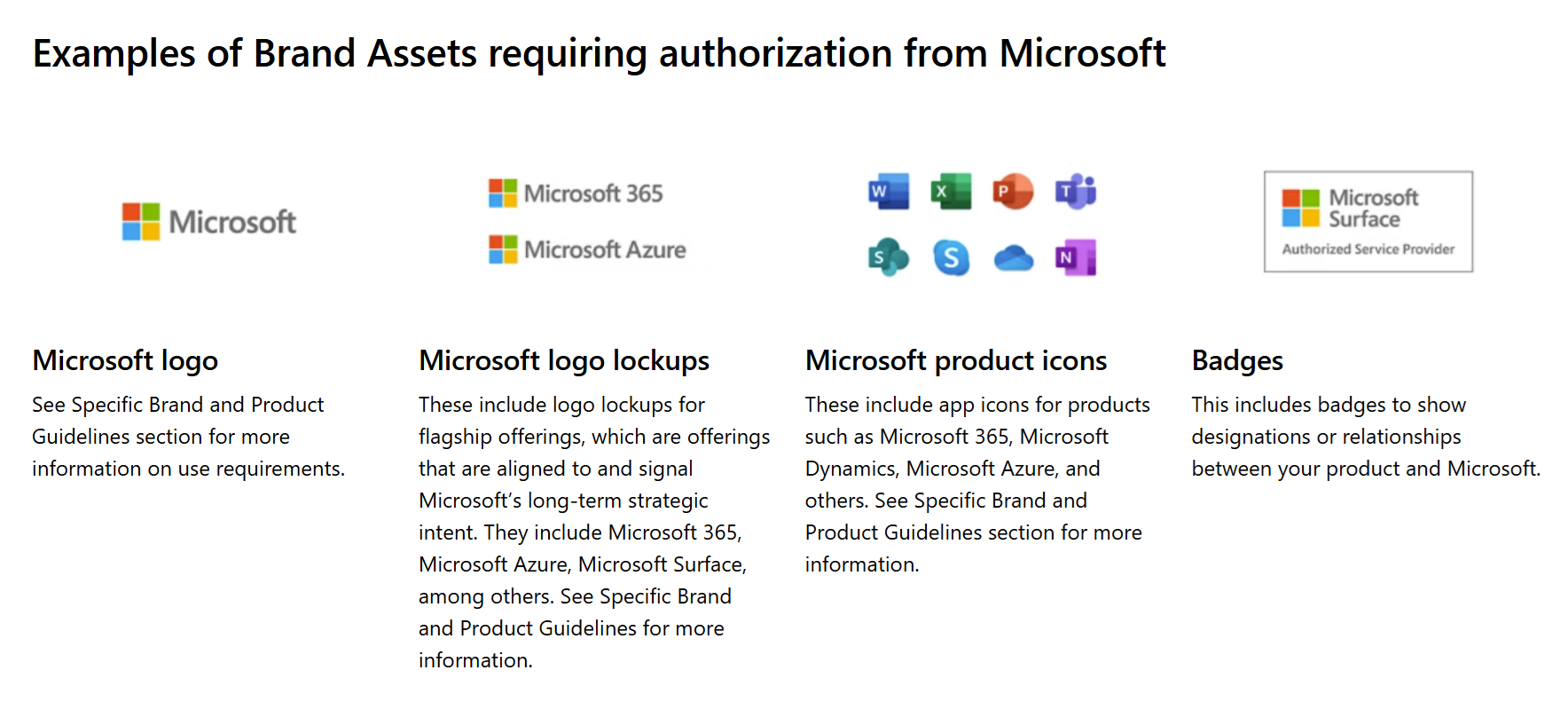Screen dimensions: 1568x702
Task: Click the "Microsoft logo" heading
Action: (x=125, y=360)
